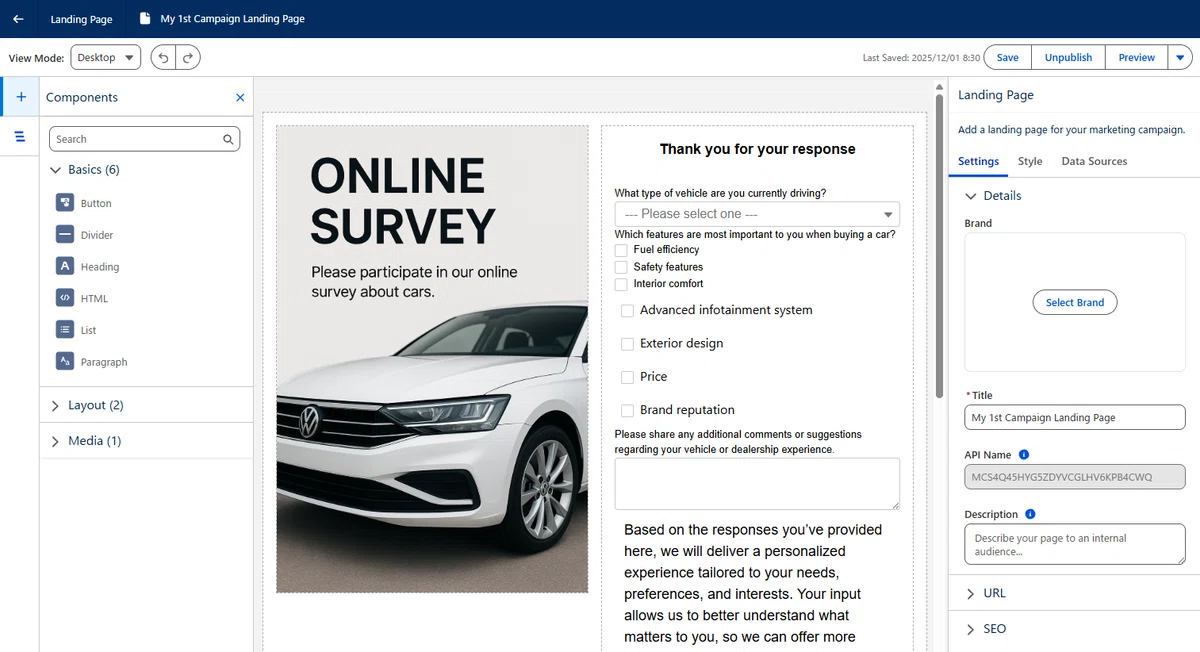The image size is (1200, 652).
Task: Click the Save button
Action: click(1008, 58)
